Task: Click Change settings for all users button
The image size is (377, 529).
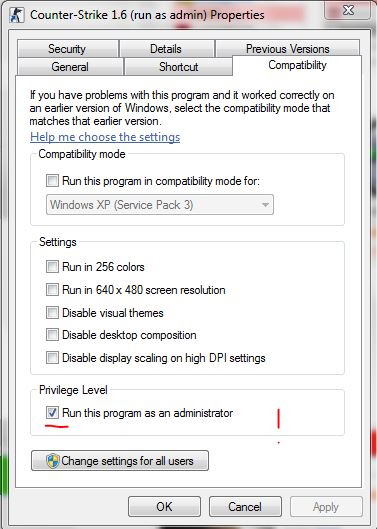Action: coord(120,461)
